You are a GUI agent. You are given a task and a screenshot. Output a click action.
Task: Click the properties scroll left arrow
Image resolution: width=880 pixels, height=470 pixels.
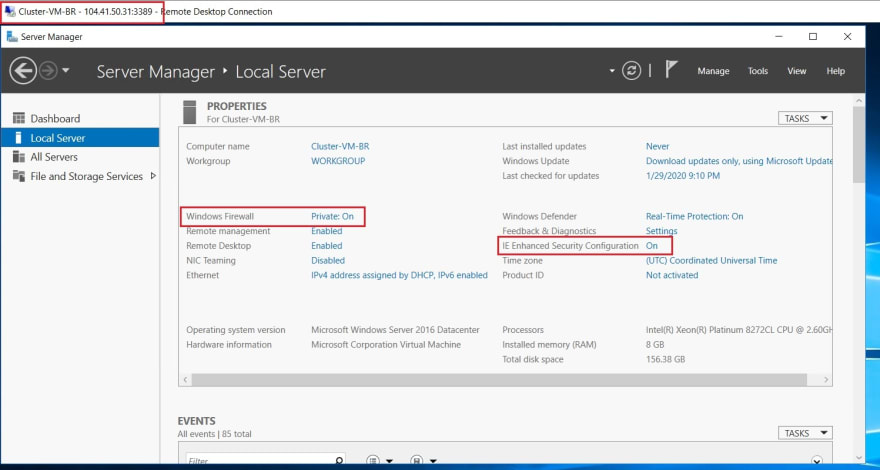click(185, 380)
